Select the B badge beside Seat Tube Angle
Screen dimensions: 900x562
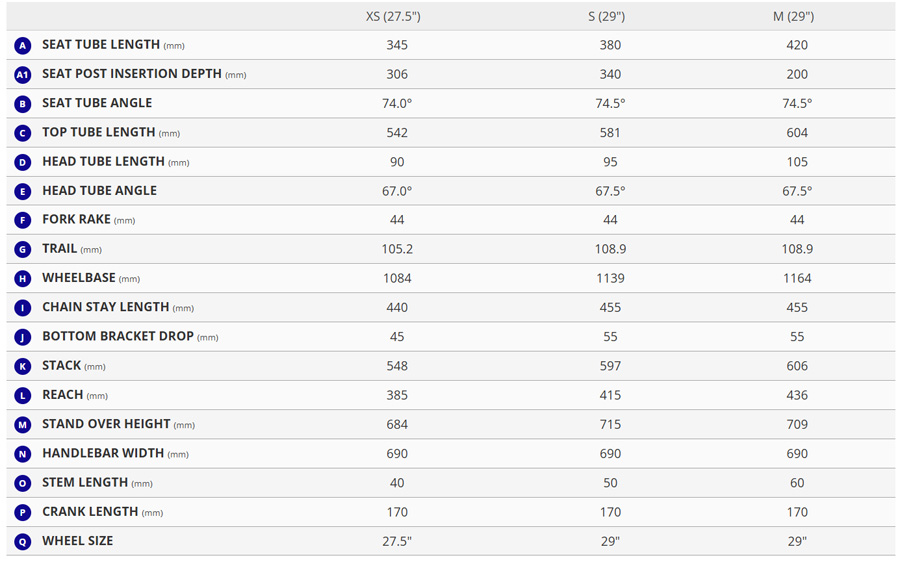pyautogui.click(x=23, y=104)
